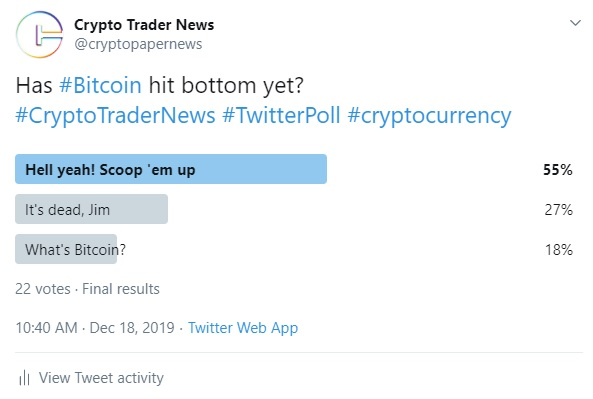Screen dimensions: 593x399
Task: Click the 22 votes final results text
Action: pos(87,289)
